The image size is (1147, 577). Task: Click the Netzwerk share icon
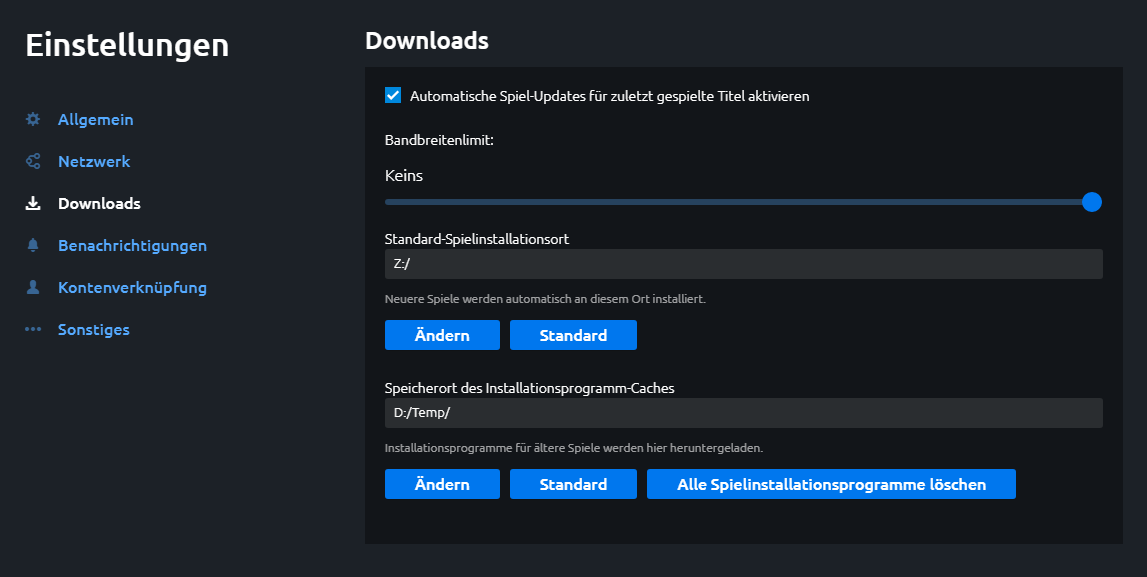pos(33,162)
